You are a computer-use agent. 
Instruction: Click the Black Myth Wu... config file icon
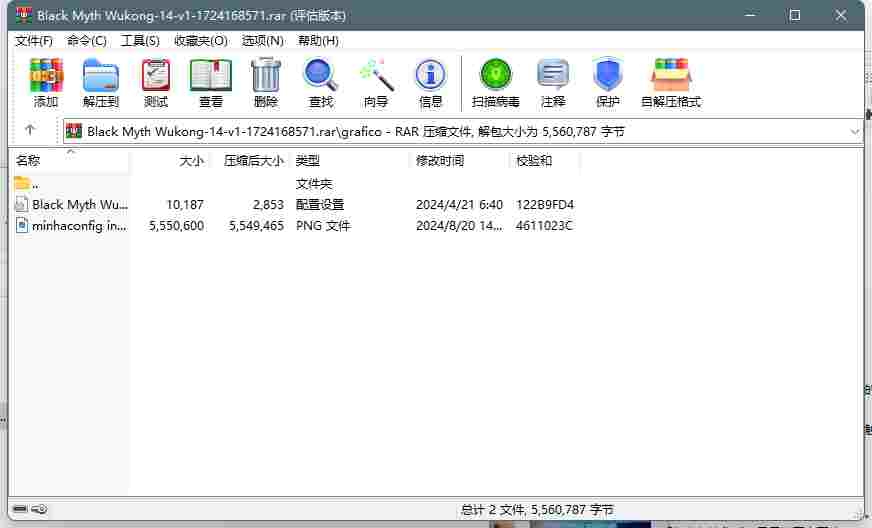point(21,204)
